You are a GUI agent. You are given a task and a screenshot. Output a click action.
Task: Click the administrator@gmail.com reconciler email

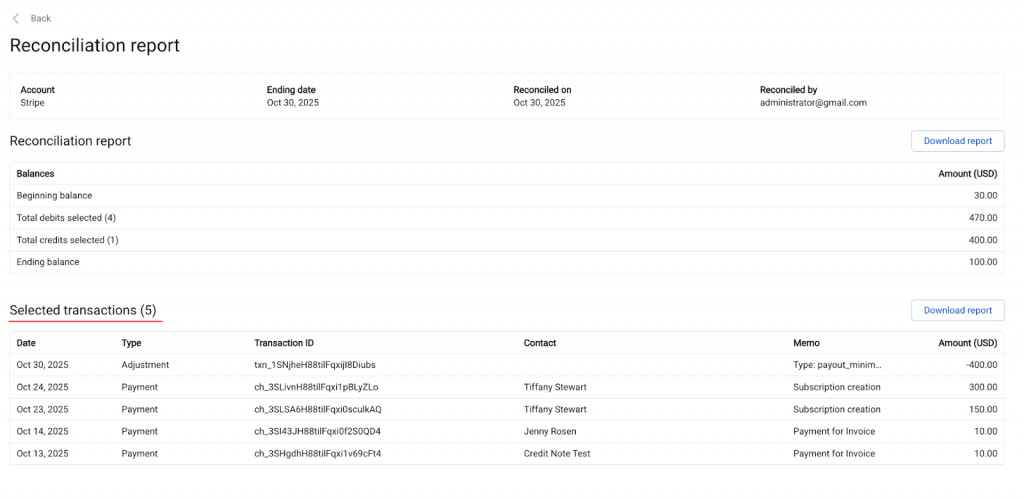(813, 102)
